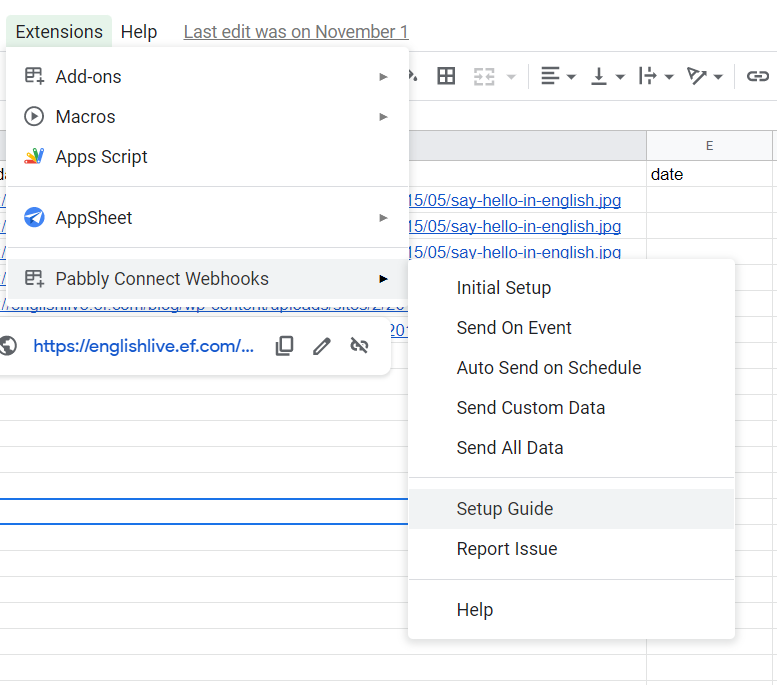
Task: Click the borders toolbar icon
Action: [446, 76]
